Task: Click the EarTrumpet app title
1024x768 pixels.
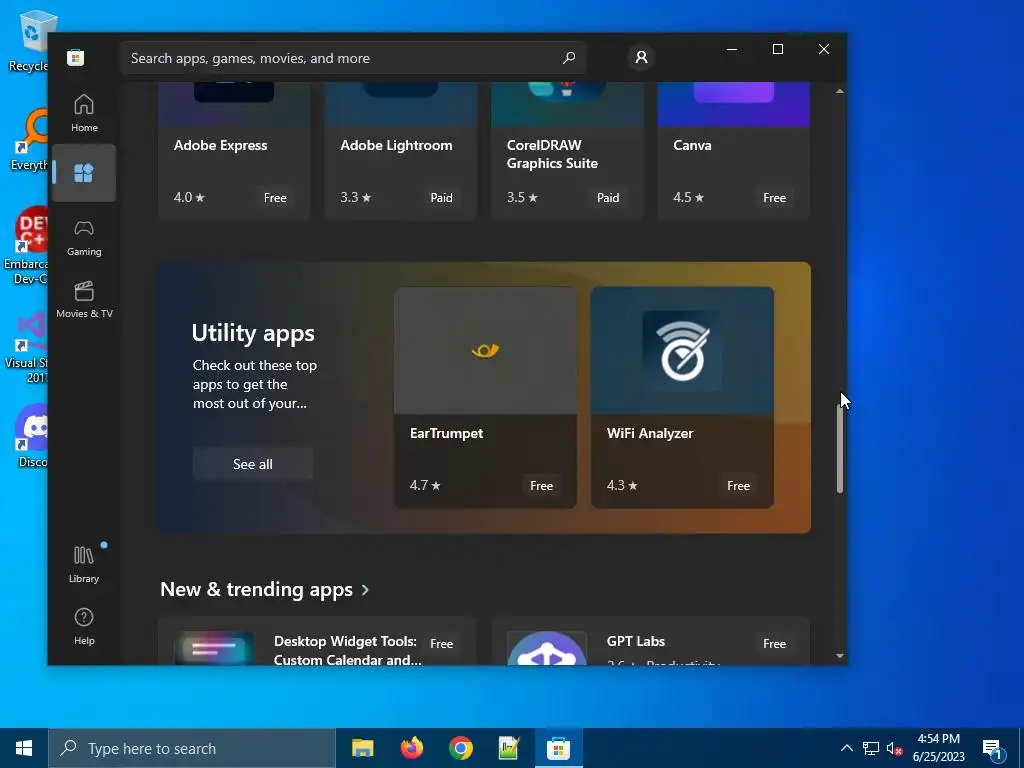Action: 447,433
